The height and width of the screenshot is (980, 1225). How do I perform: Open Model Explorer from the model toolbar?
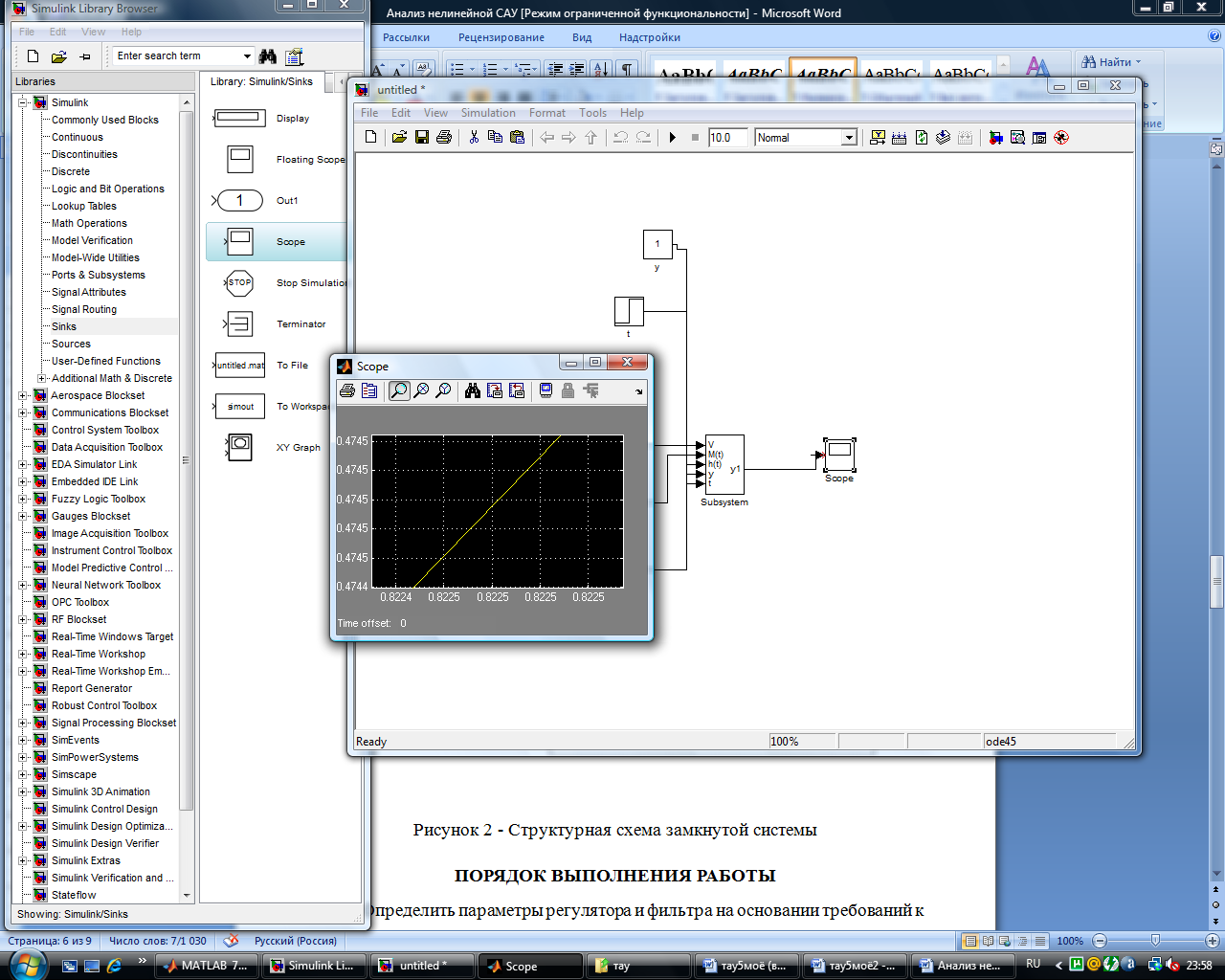(x=1017, y=138)
